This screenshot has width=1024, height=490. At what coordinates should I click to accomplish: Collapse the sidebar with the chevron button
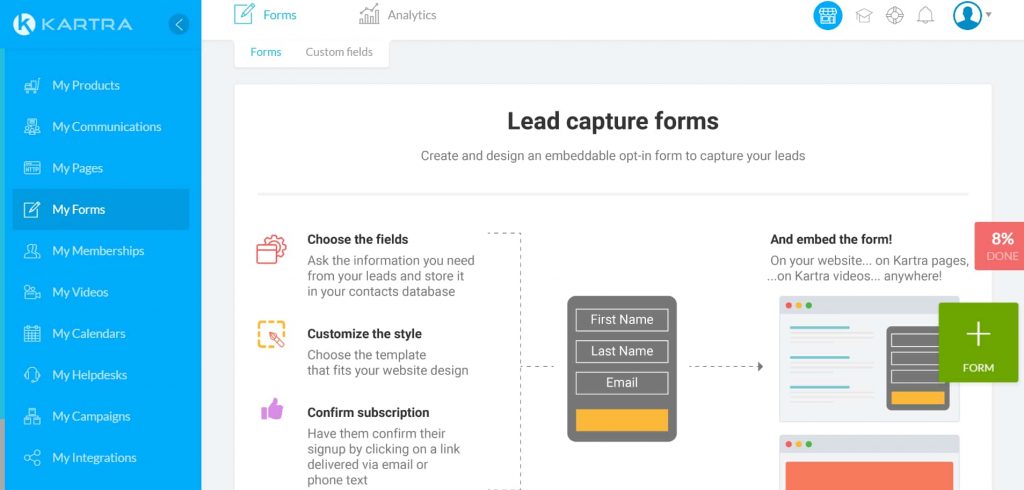click(179, 24)
